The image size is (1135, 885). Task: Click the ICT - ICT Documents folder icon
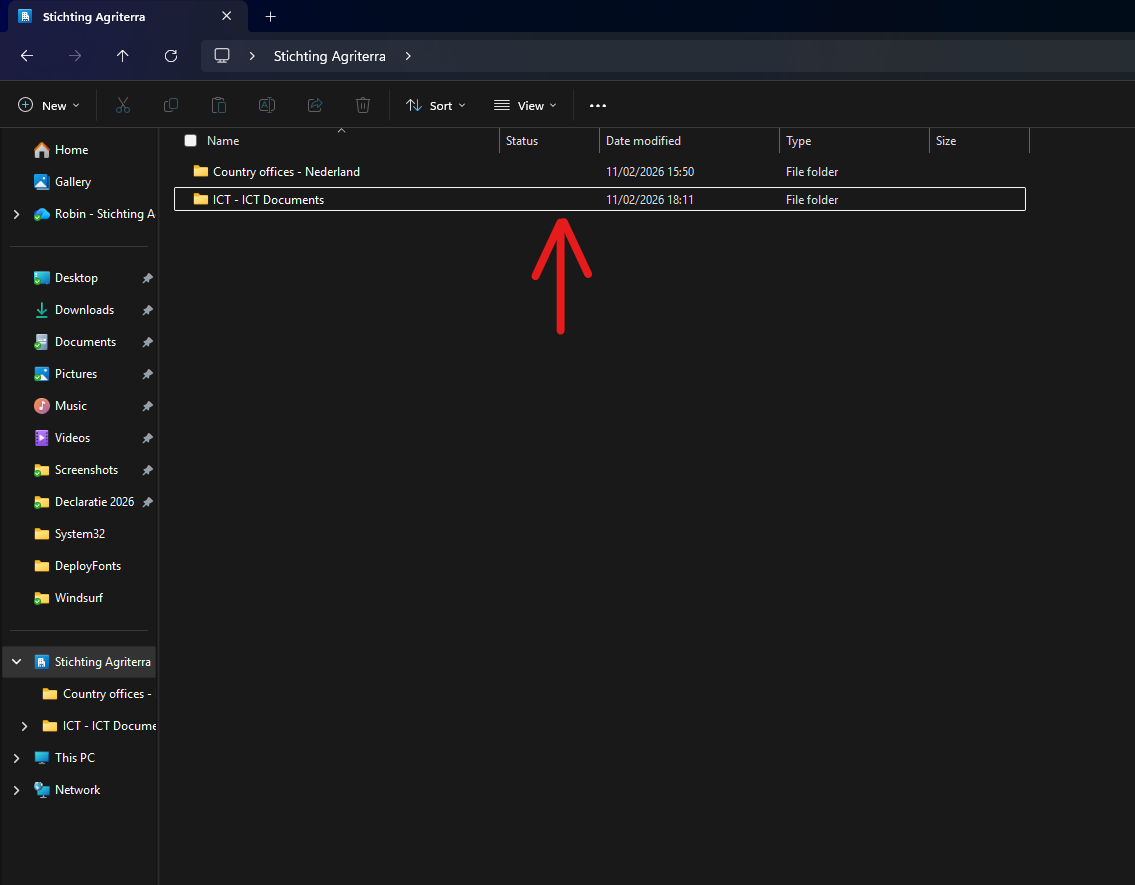pos(201,199)
